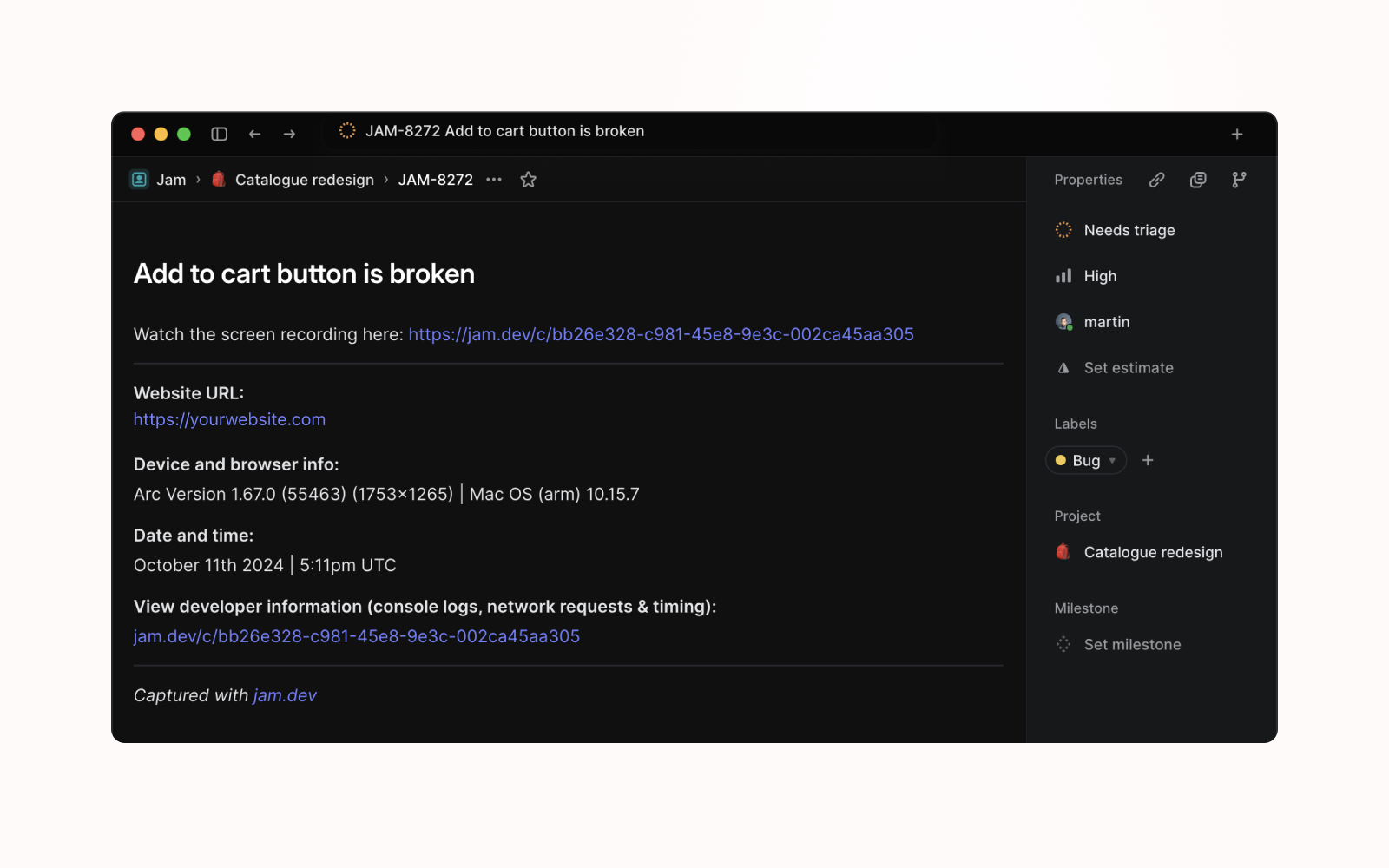Change the High priority setting
1389x868 pixels.
coord(1100,276)
